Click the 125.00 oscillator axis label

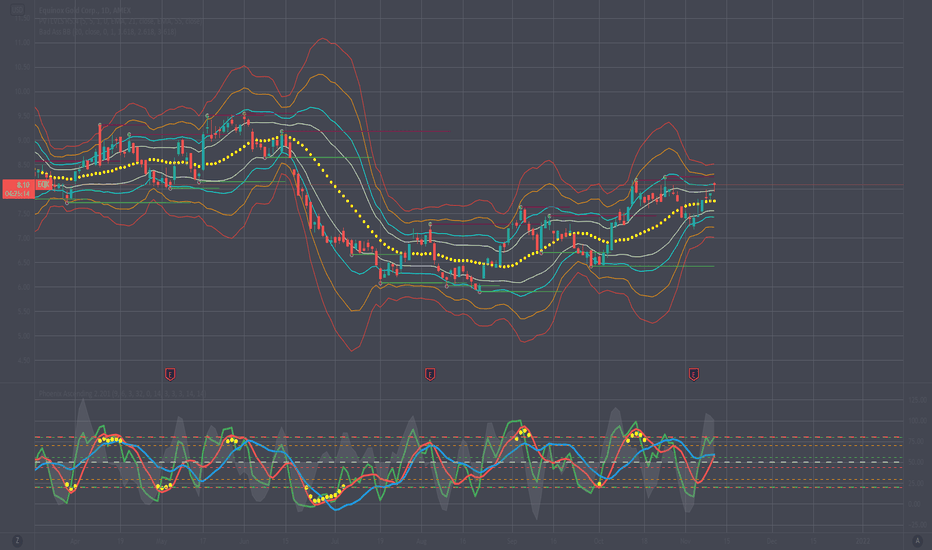click(918, 400)
